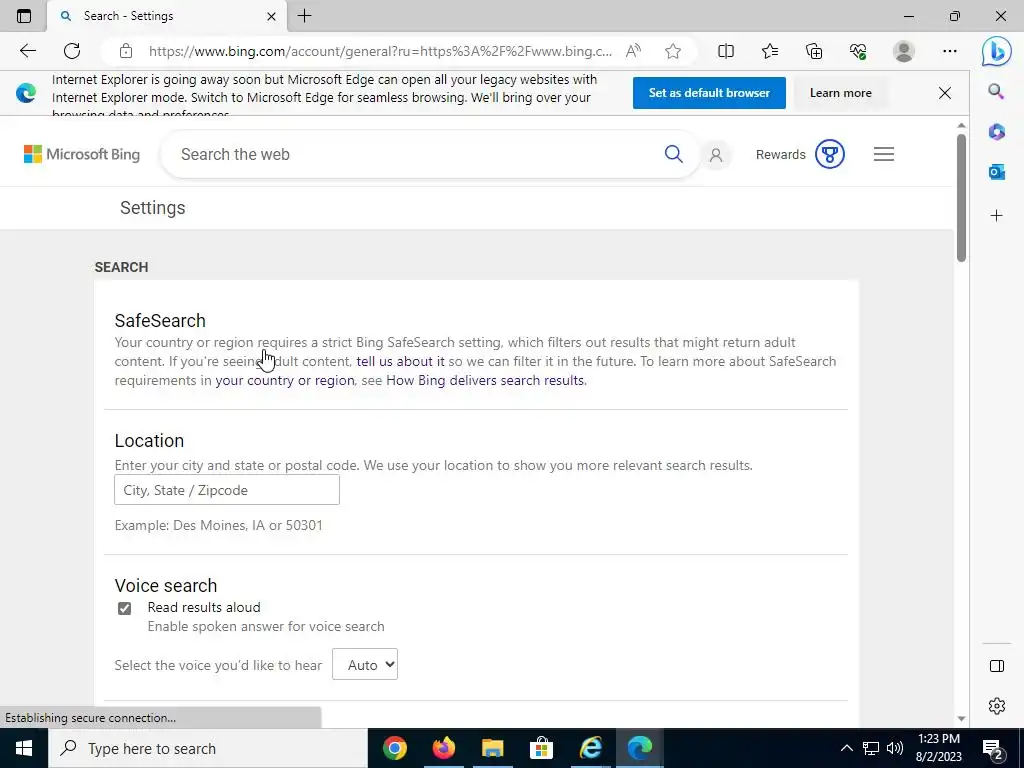This screenshot has width=1024, height=768.
Task: Open Bing Chat sidebar icon
Action: pos(997,52)
